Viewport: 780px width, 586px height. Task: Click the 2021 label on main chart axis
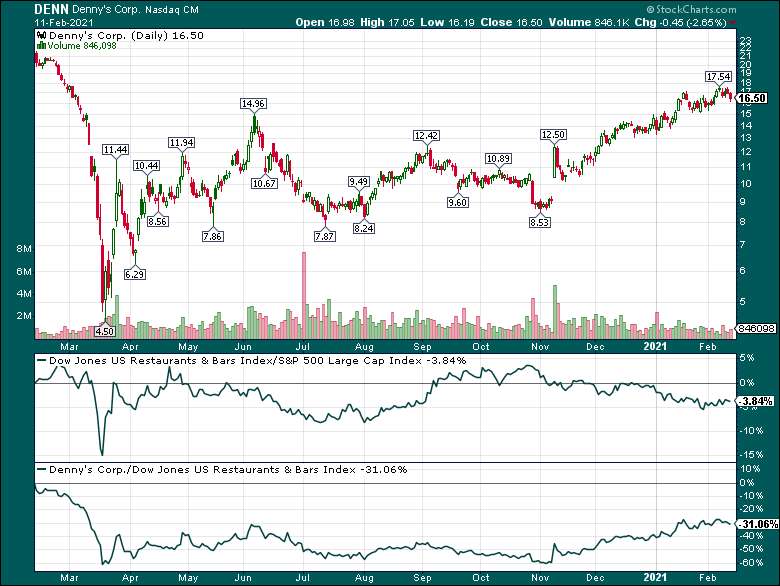click(x=655, y=346)
